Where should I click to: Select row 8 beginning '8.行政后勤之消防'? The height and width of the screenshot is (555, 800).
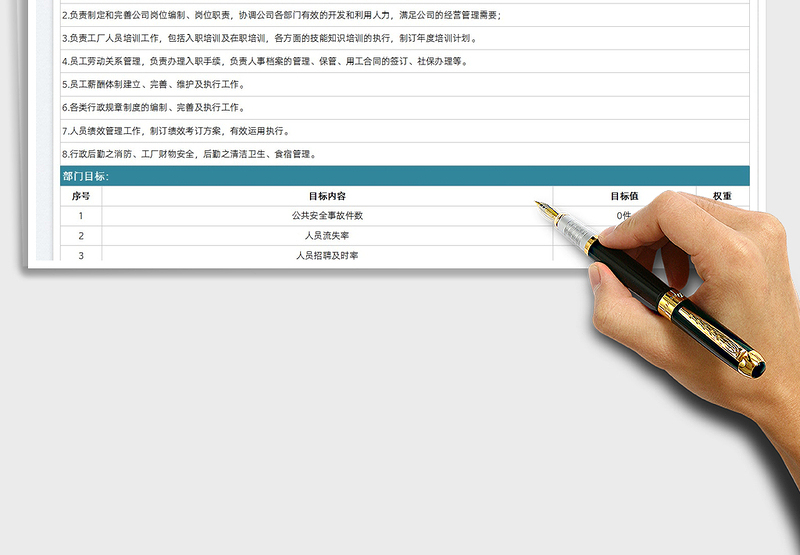pyautogui.click(x=405, y=154)
